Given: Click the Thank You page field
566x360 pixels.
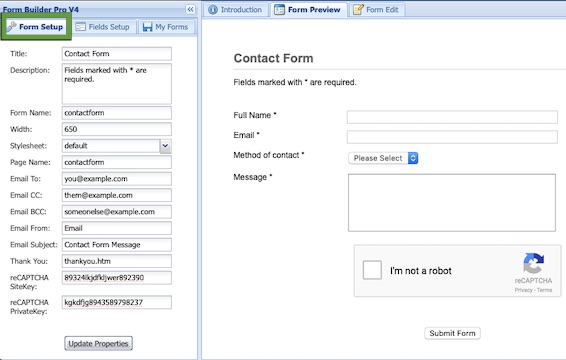Looking at the screenshot, I should [x=117, y=261].
